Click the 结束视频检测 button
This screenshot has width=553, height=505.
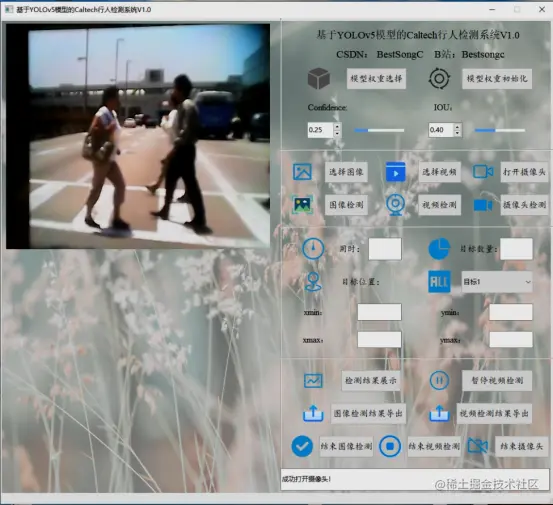coord(434,446)
